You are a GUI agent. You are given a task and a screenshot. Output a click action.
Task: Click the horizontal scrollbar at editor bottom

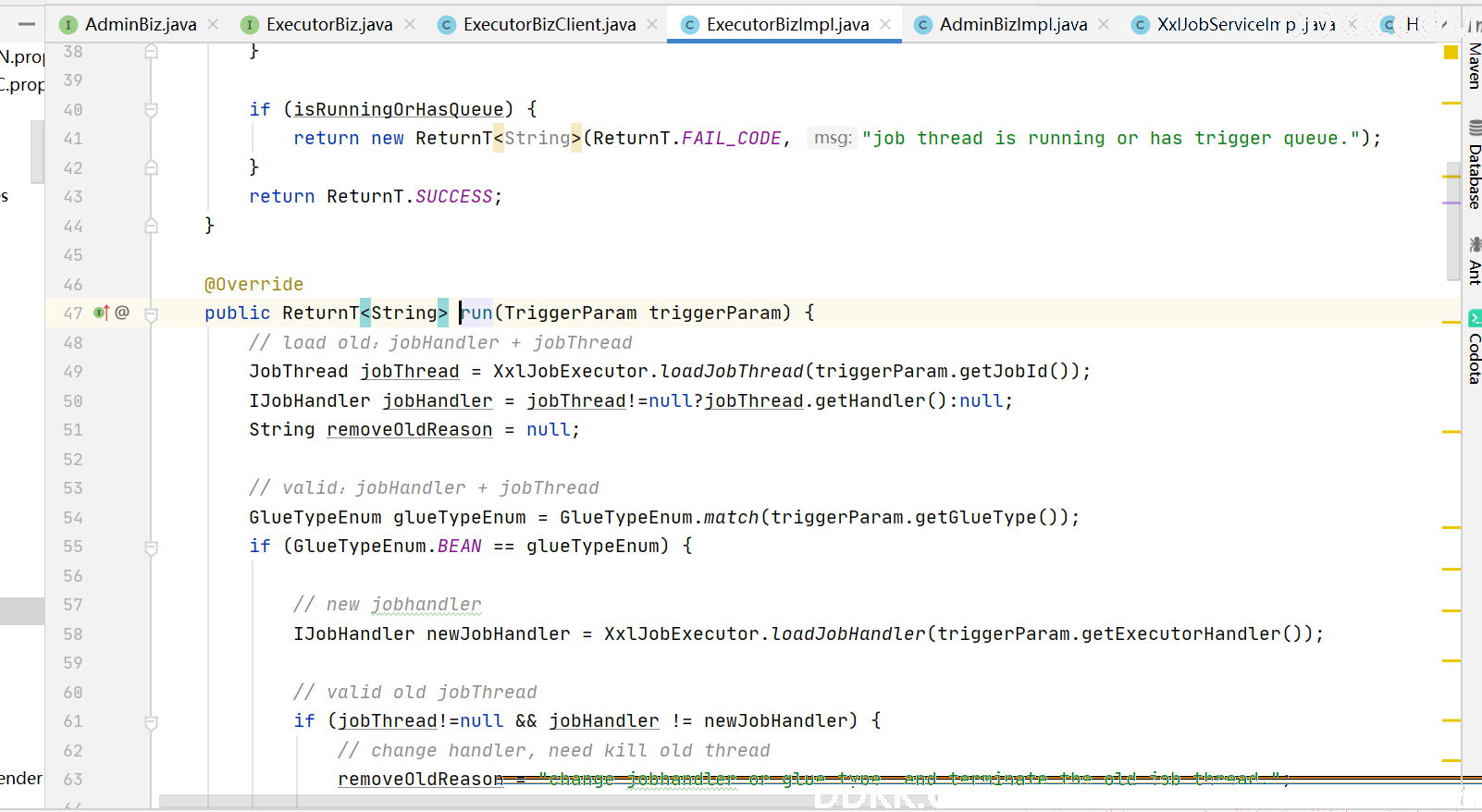(481, 801)
